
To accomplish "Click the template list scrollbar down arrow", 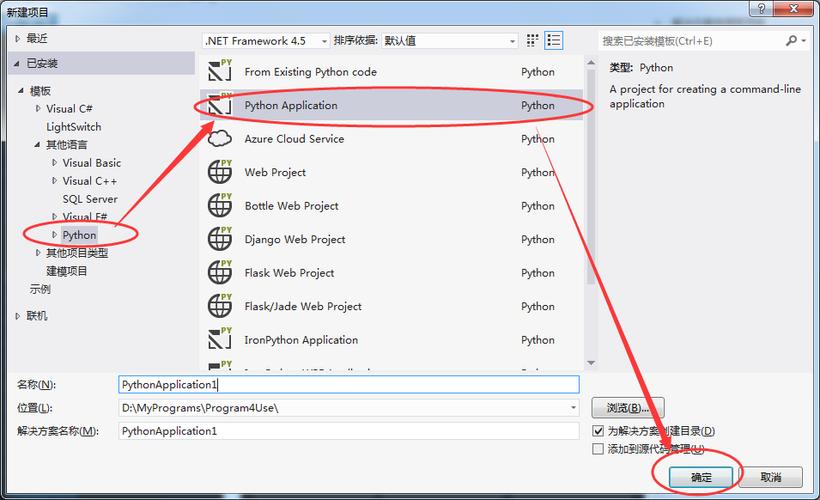I will coord(591,363).
